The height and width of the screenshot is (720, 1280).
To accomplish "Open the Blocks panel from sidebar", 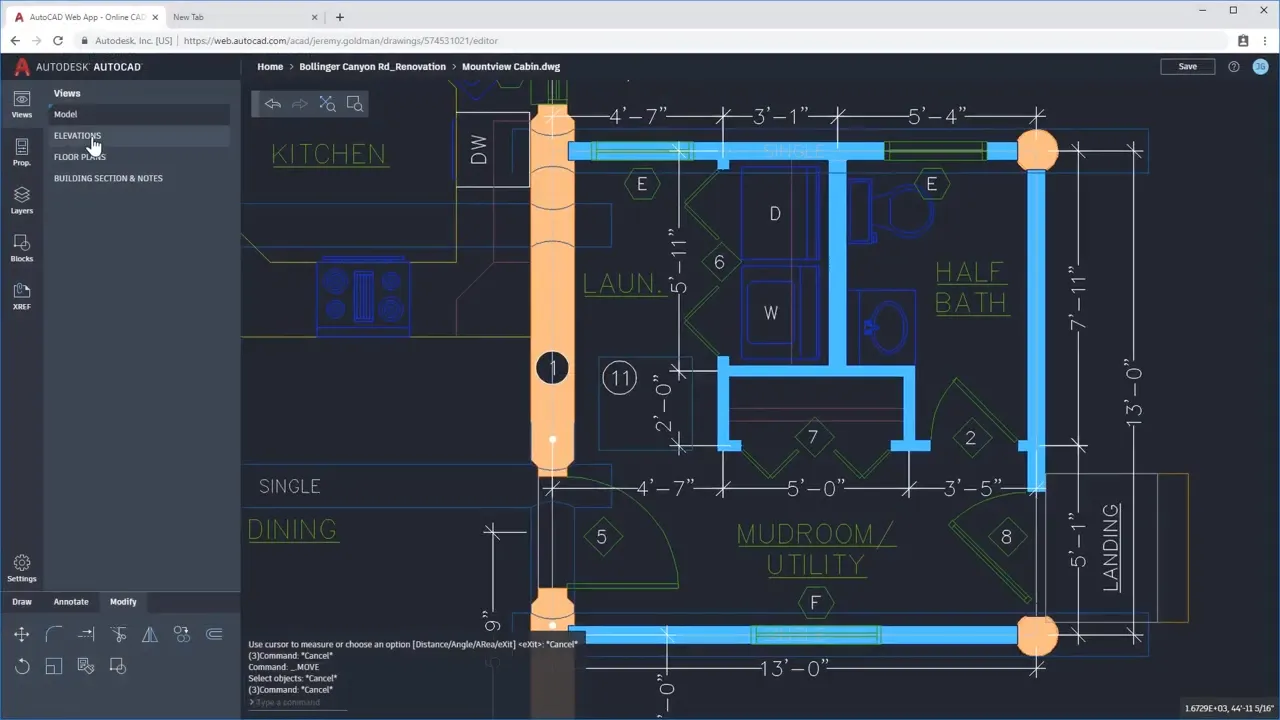I will 21,248.
